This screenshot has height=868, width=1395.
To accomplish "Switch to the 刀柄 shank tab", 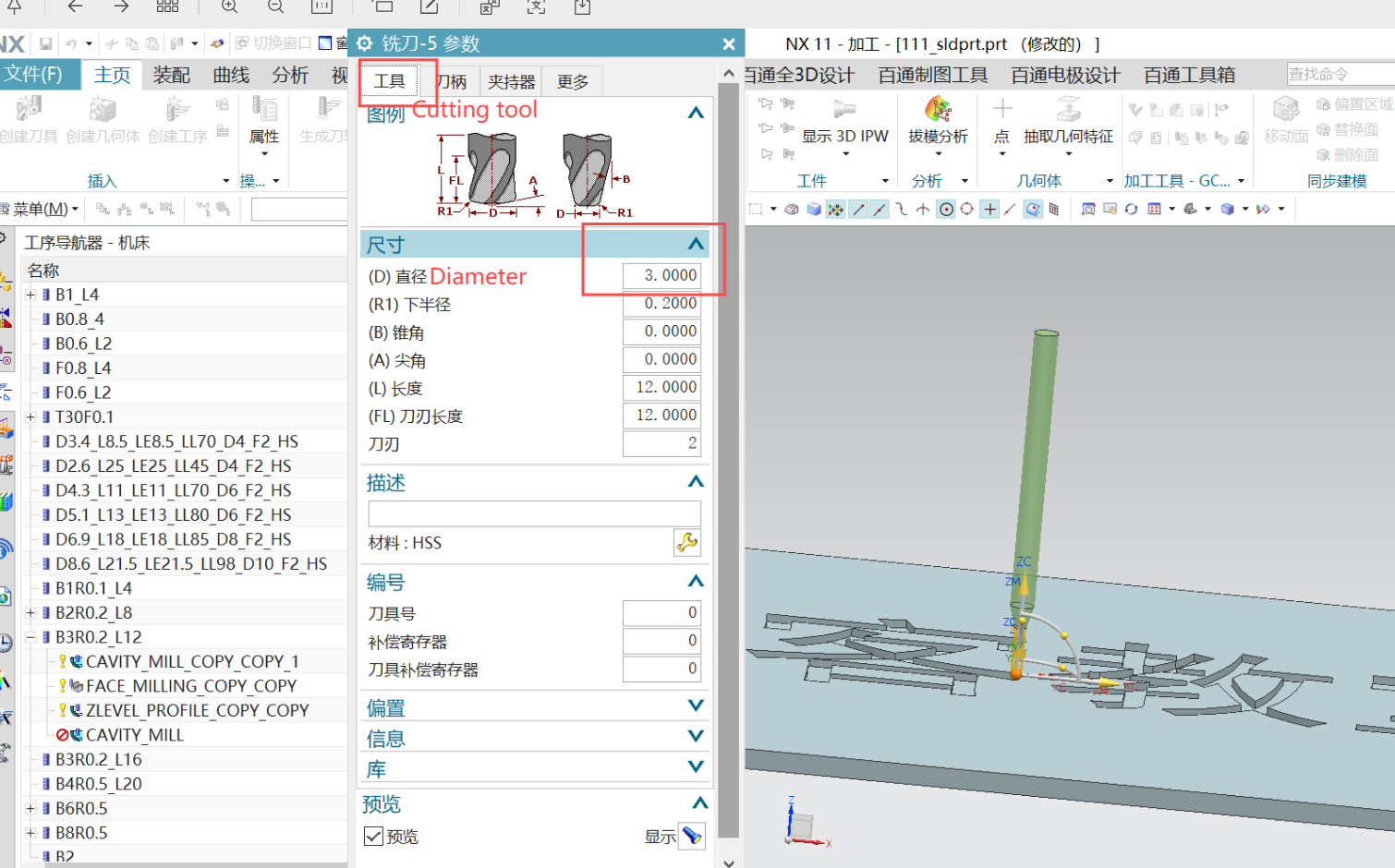I will 452,81.
